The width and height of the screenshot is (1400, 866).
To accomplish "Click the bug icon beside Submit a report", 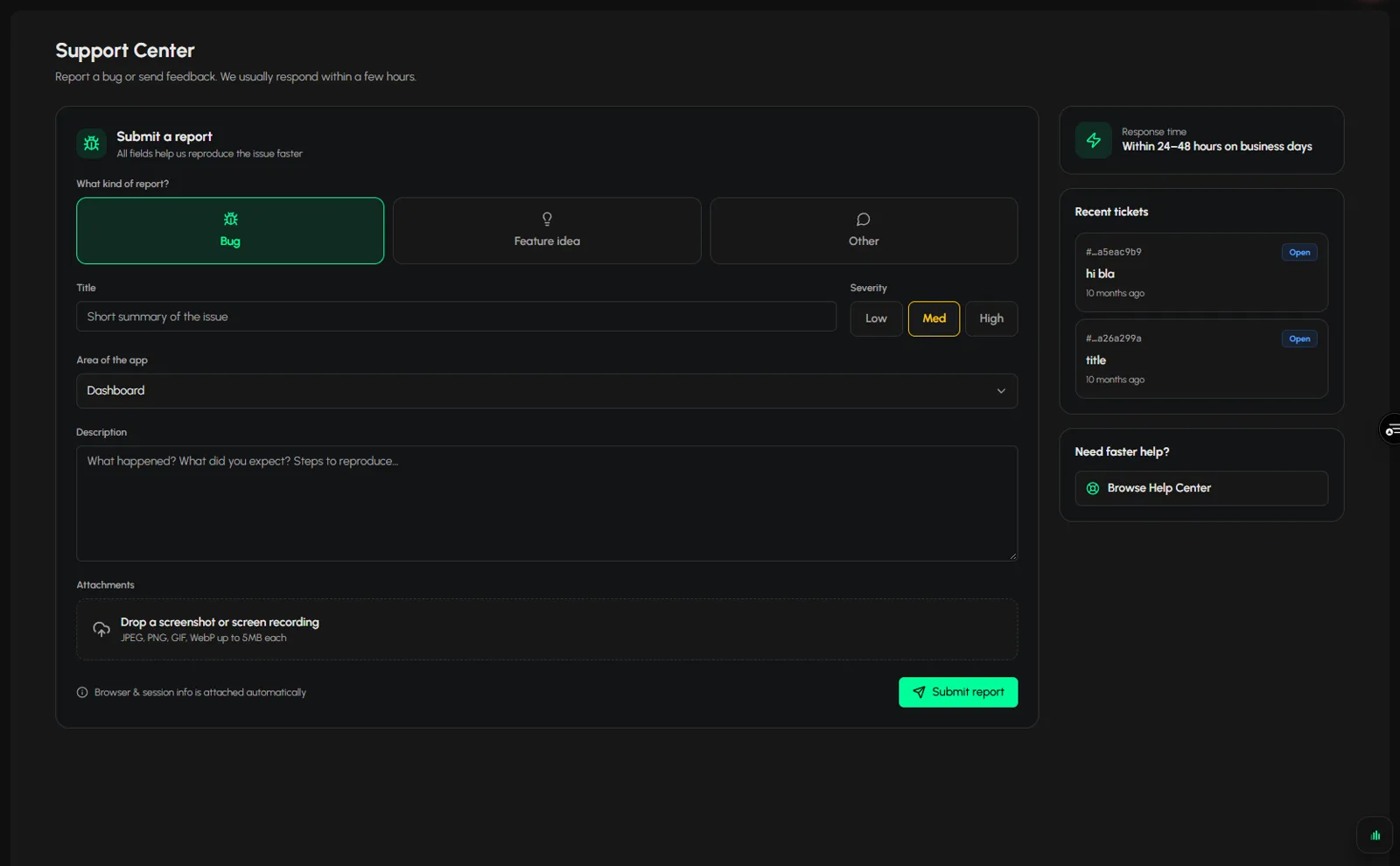I will pyautogui.click(x=92, y=143).
